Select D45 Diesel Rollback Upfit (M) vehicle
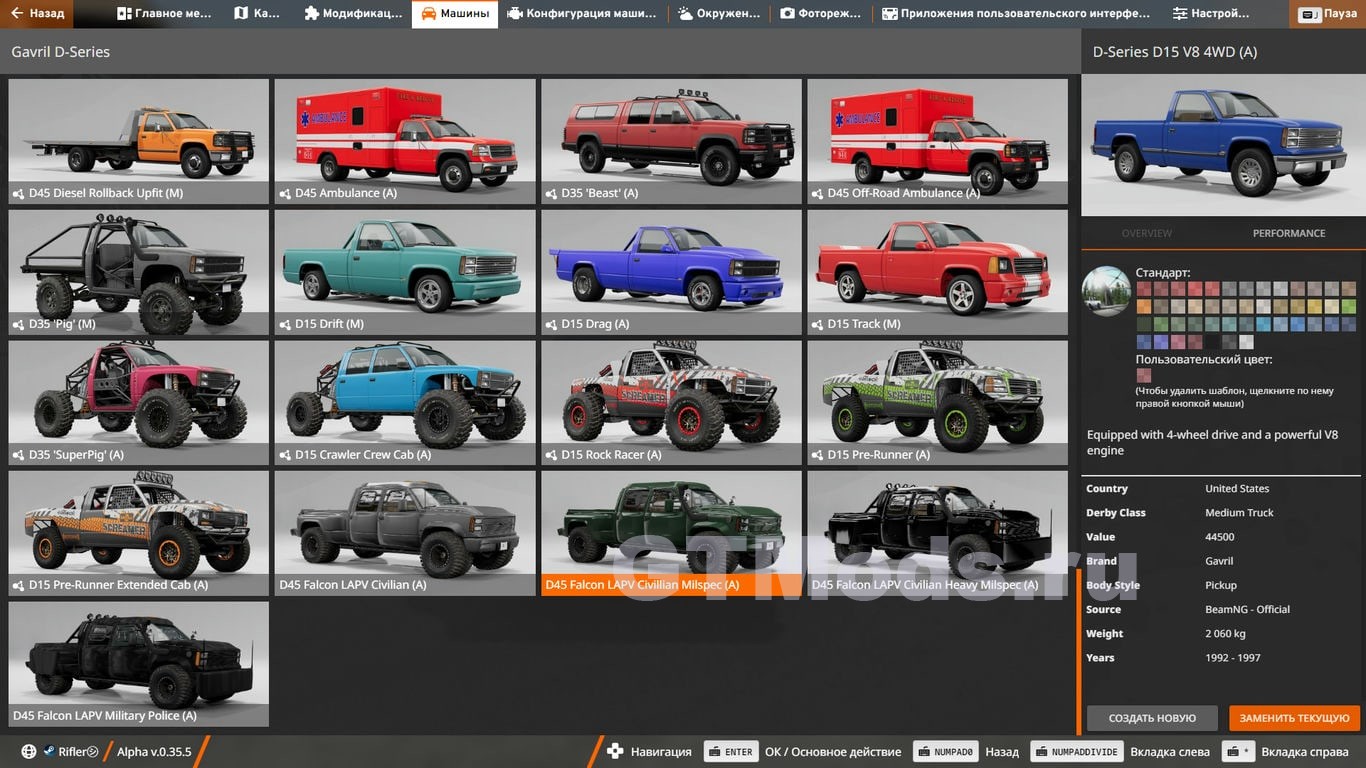 click(x=138, y=142)
